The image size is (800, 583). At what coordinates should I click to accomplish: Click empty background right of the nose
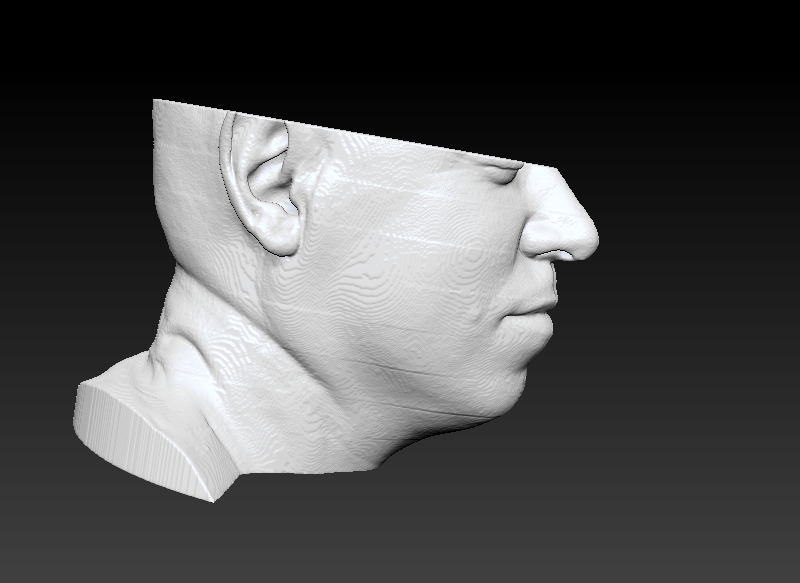pyautogui.click(x=700, y=240)
